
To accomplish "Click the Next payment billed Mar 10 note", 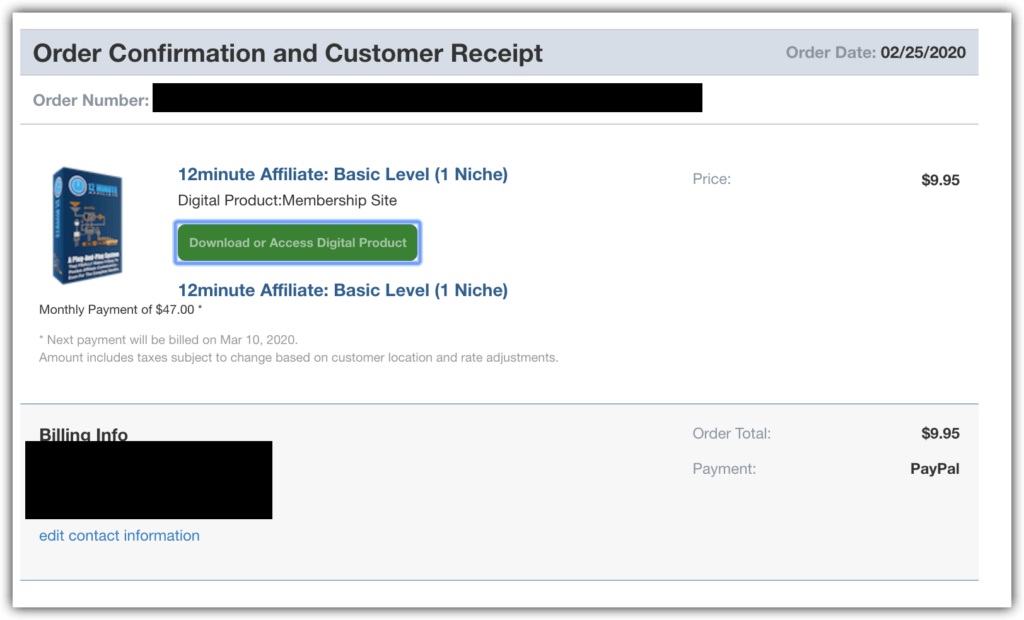I will point(168,340).
